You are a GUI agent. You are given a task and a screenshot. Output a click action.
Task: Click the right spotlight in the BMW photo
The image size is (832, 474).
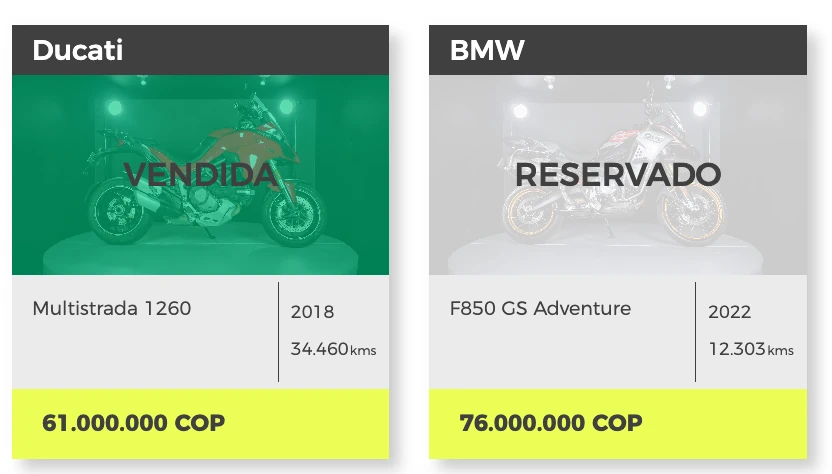[x=699, y=108]
